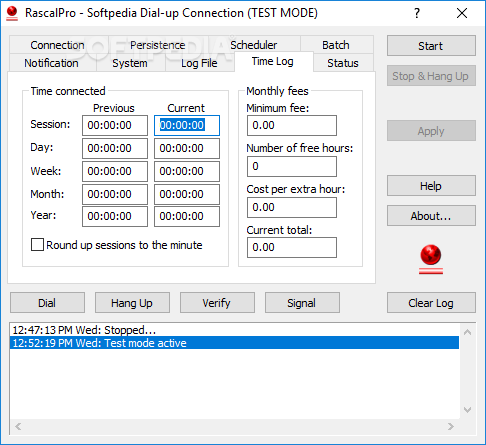
Task: Click the Current Session time field
Action: pos(187,125)
